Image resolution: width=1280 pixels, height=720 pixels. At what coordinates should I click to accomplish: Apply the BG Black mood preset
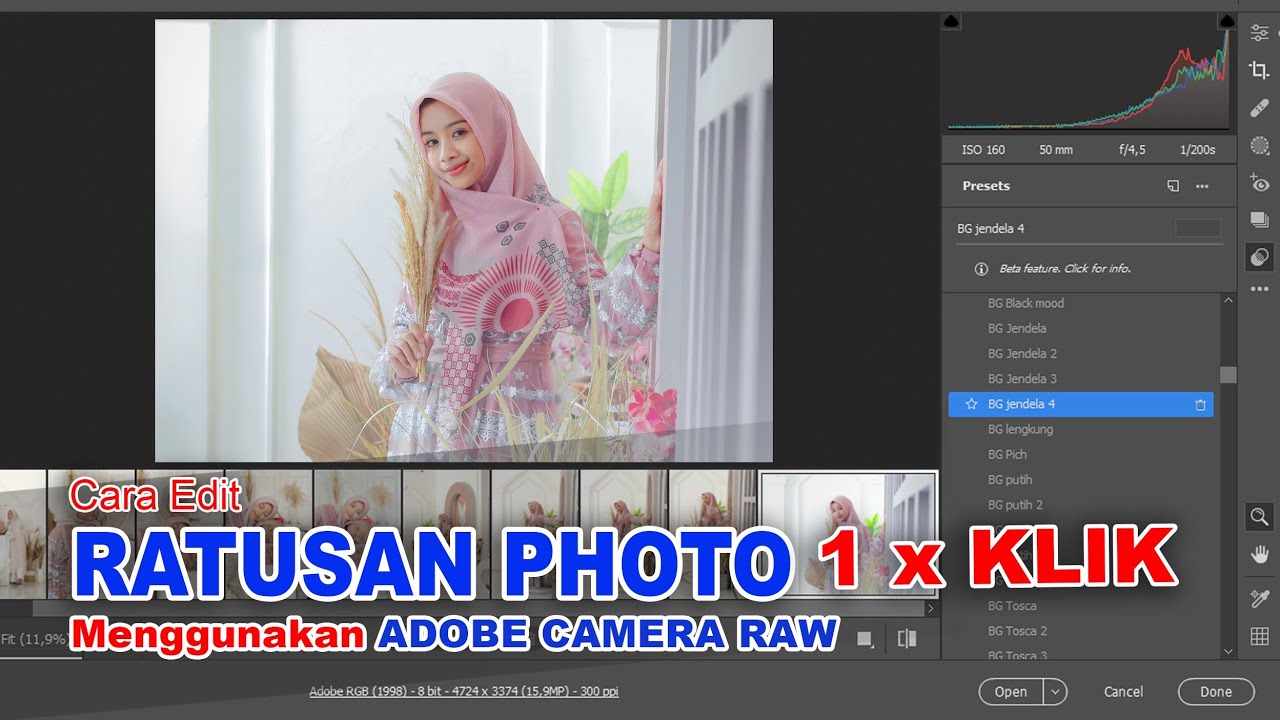(x=1026, y=303)
